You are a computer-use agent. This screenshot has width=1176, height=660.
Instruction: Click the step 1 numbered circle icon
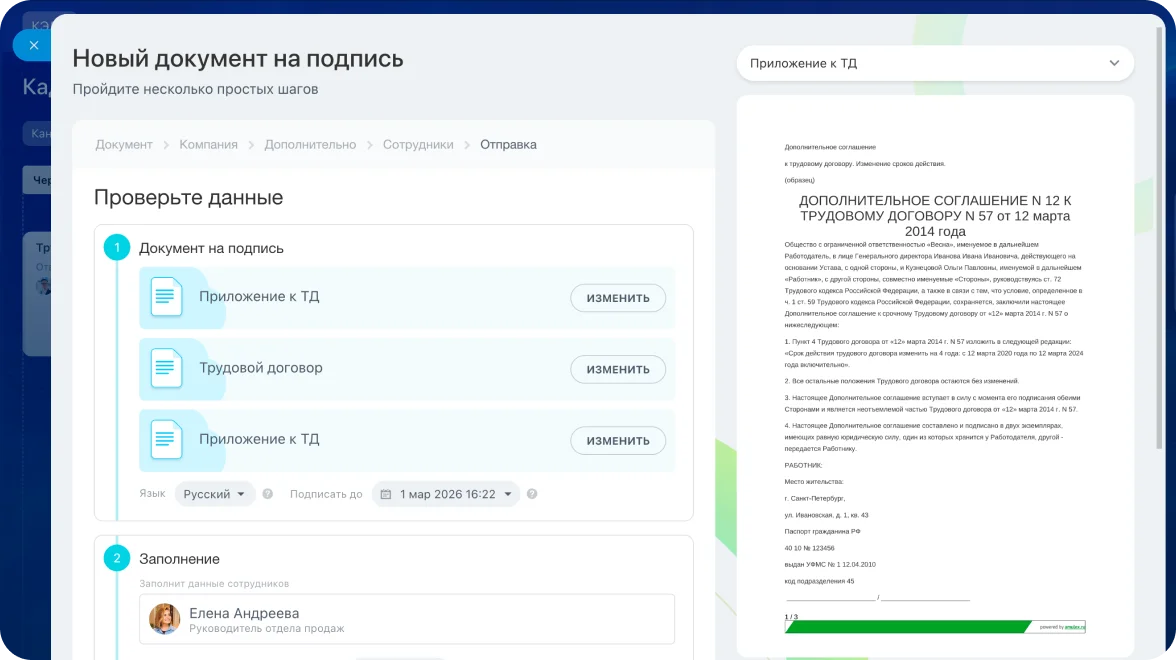(x=117, y=246)
